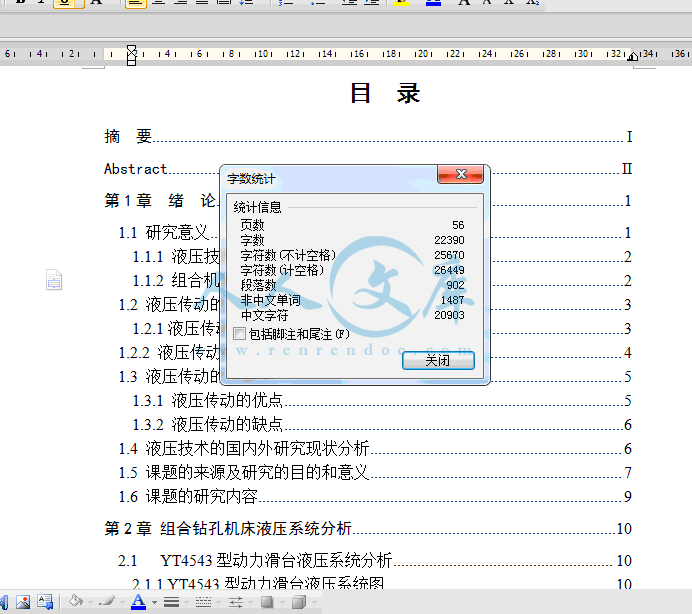The width and height of the screenshot is (692, 614).
Task: Click the fill color paint bucket
Action: click(x=76, y=601)
